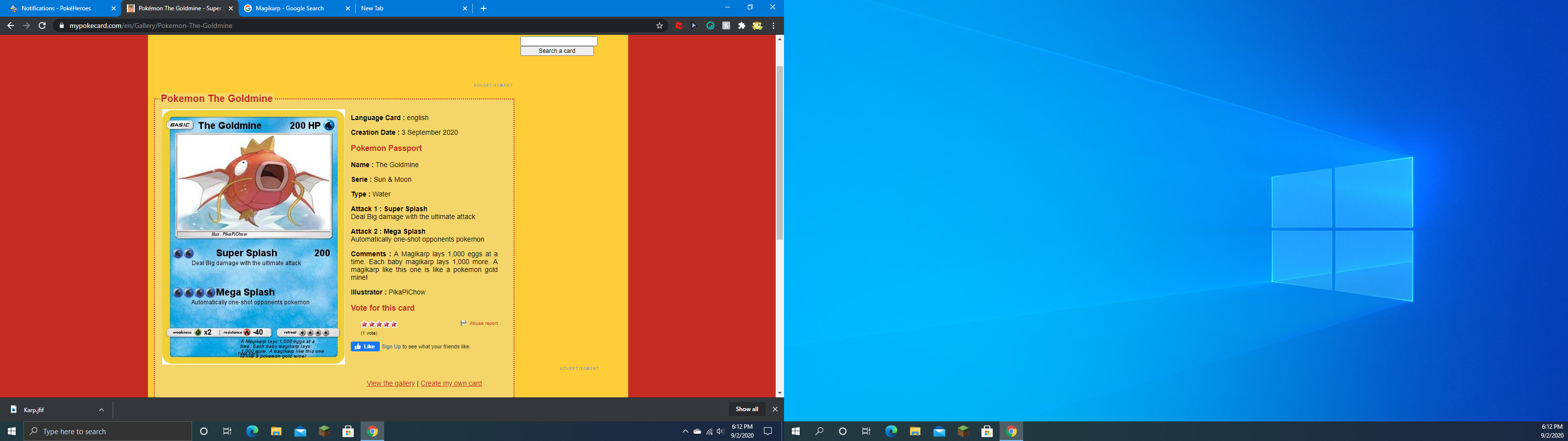Click The Goldmine card image

pos(253,237)
